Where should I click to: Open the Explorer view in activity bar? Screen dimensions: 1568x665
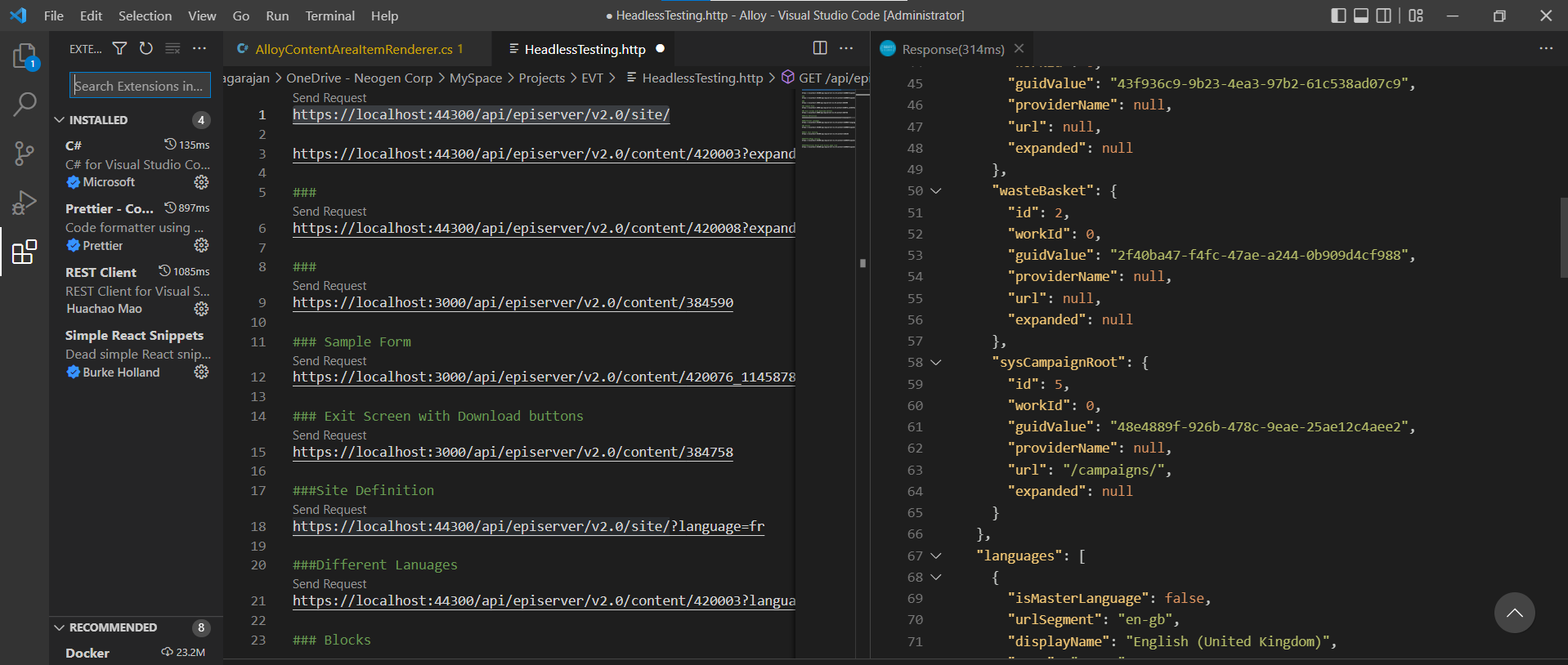pos(25,56)
